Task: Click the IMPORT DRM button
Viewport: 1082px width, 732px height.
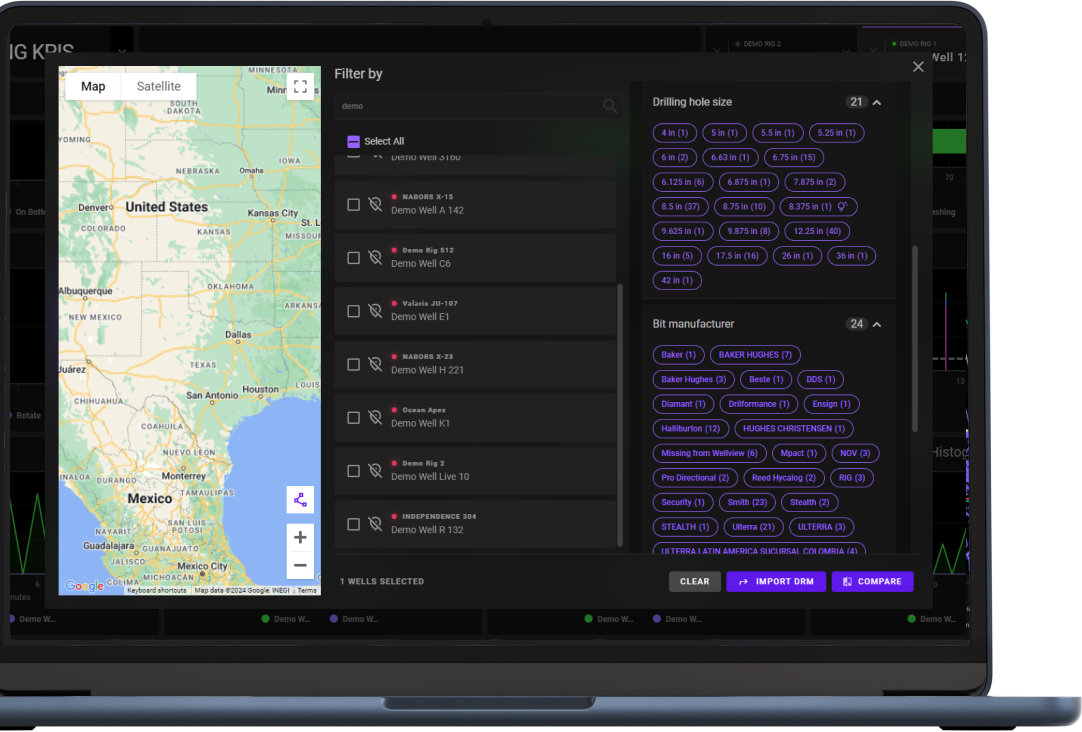Action: coord(776,581)
